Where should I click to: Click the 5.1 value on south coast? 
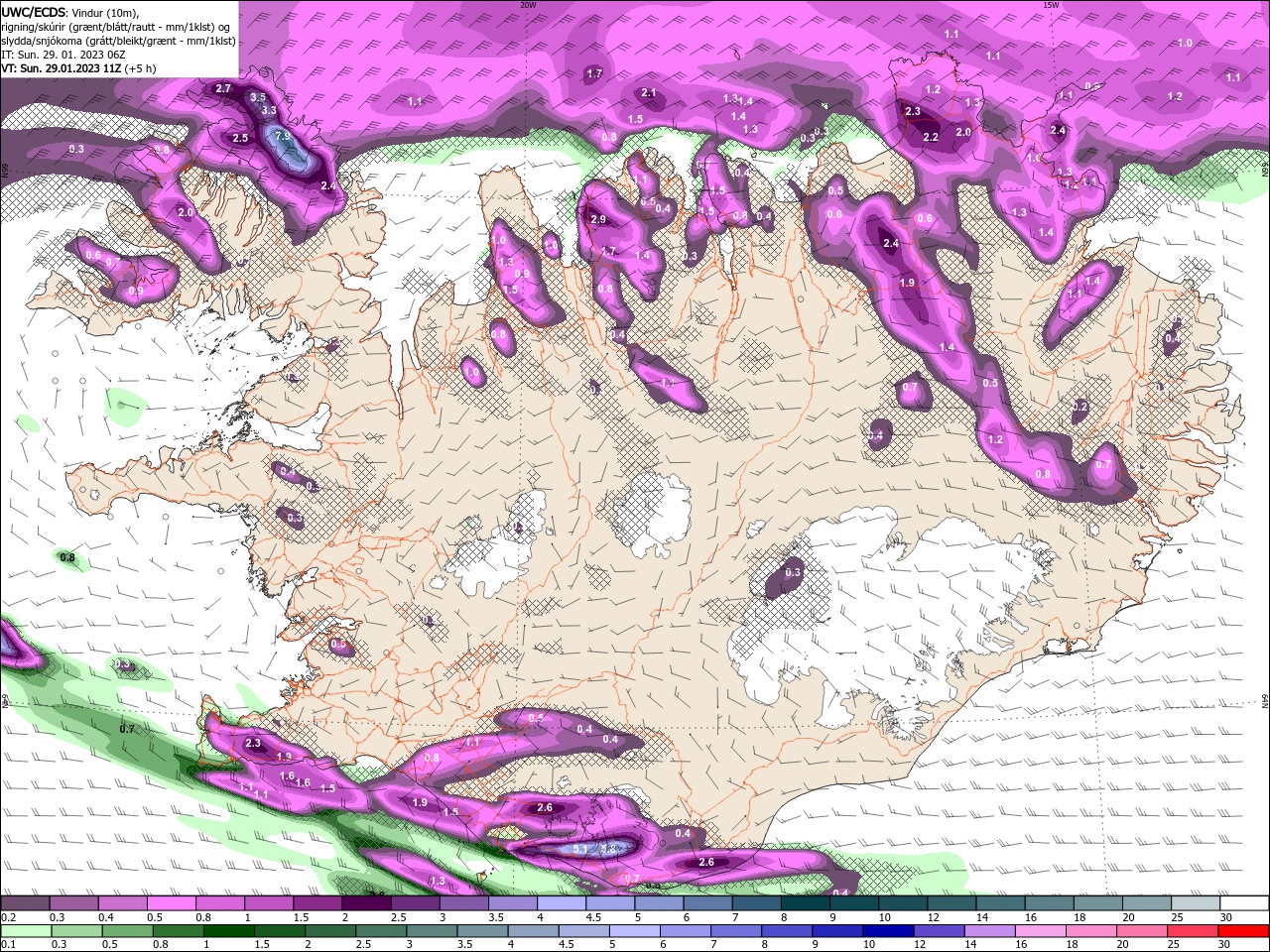(581, 849)
